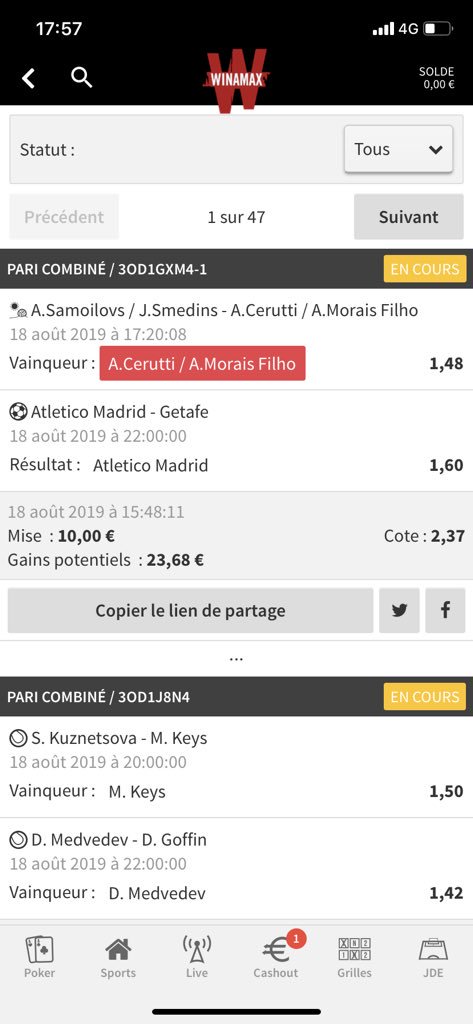Image resolution: width=473 pixels, height=1024 pixels.
Task: Open the S. Kuznetsova - M. Keys match
Action: coord(119,738)
